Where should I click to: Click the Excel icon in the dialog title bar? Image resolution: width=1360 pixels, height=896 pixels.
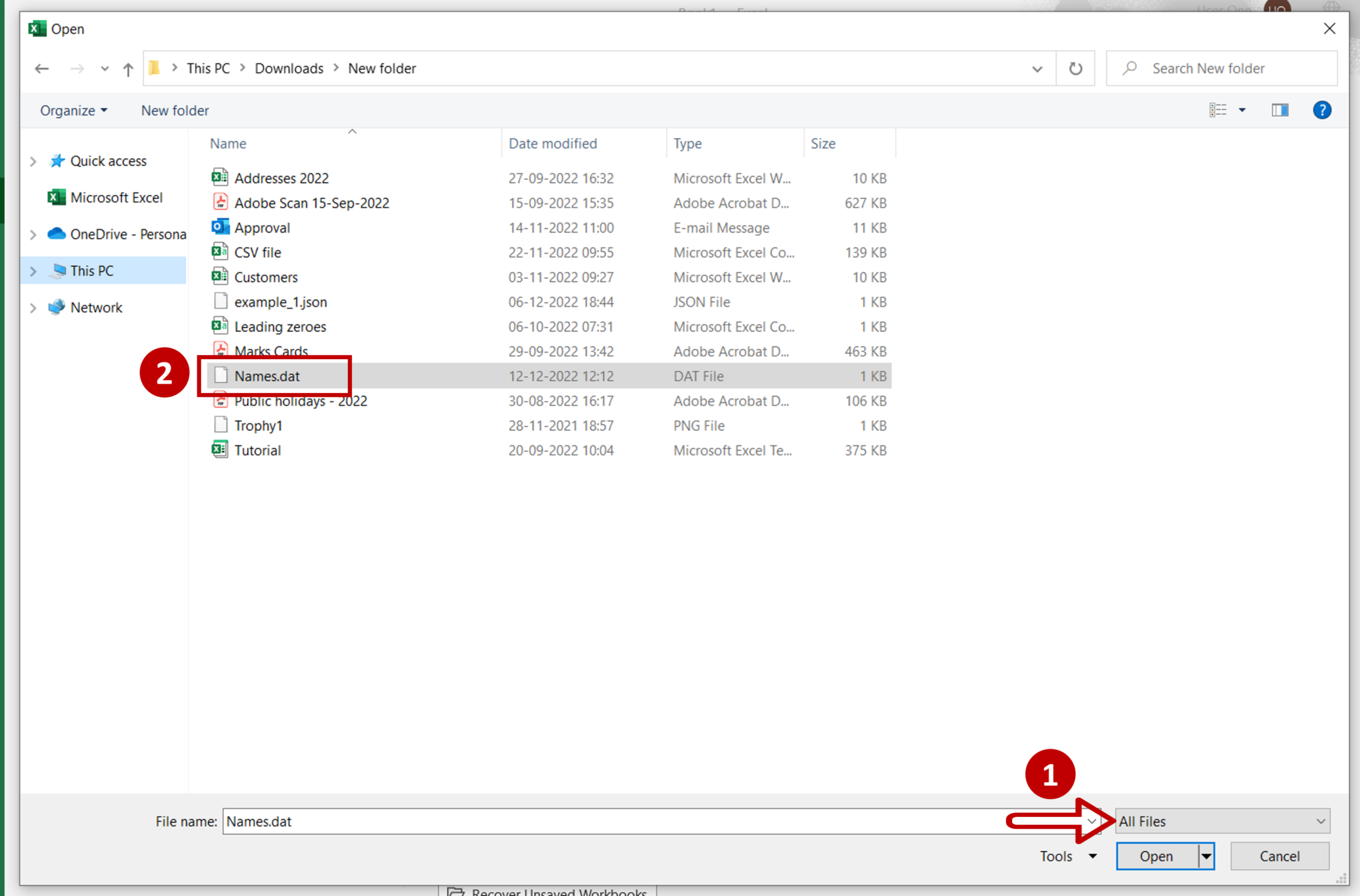[x=37, y=28]
